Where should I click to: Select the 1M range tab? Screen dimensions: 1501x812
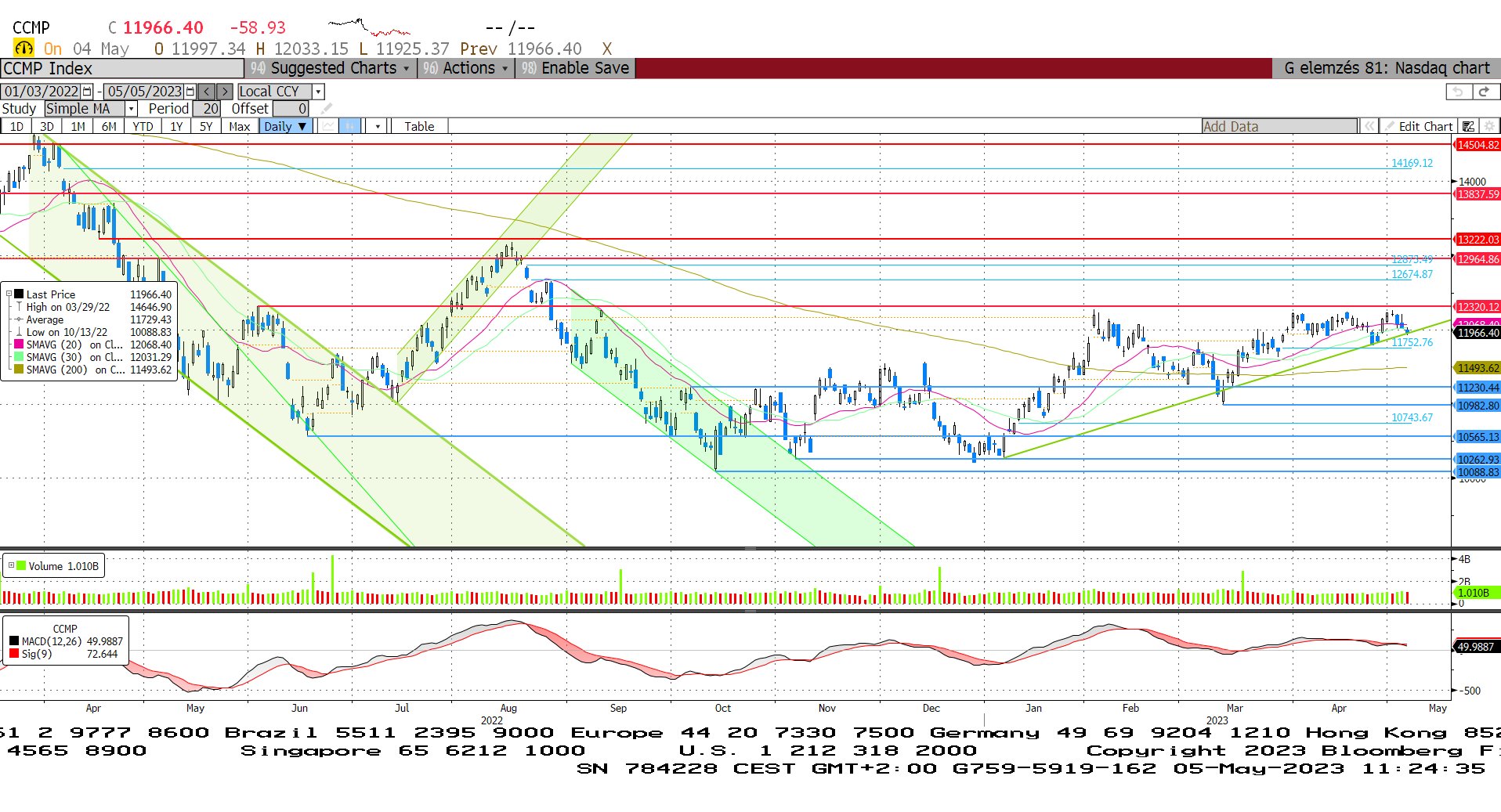[78, 126]
